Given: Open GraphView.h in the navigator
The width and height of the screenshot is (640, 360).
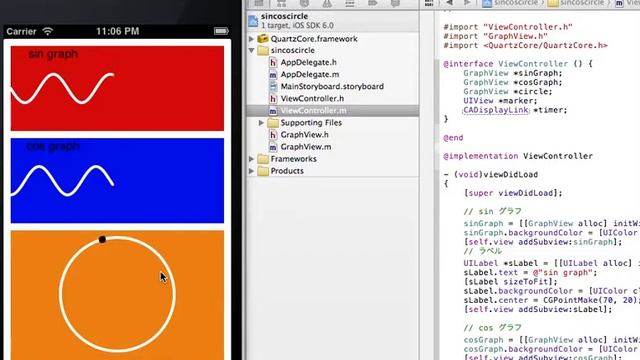Looking at the screenshot, I should 304,135.
